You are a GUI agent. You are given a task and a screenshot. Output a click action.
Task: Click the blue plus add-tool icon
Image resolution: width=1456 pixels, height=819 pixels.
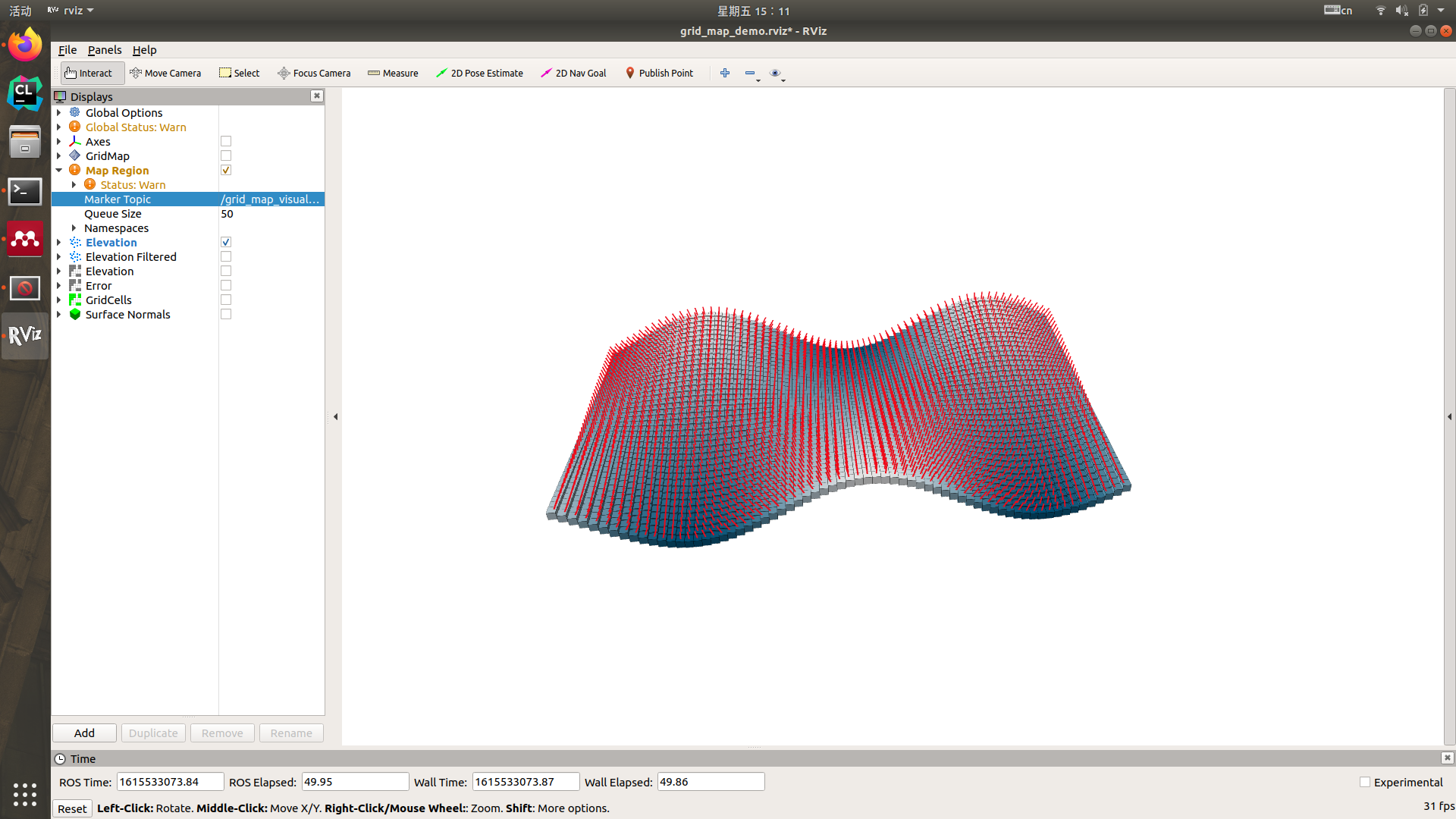(x=725, y=73)
